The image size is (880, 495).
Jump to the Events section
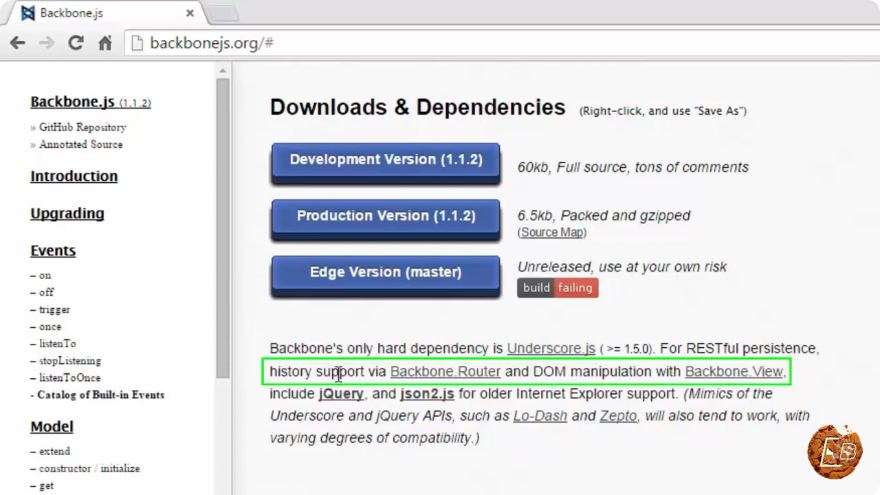[x=53, y=251]
